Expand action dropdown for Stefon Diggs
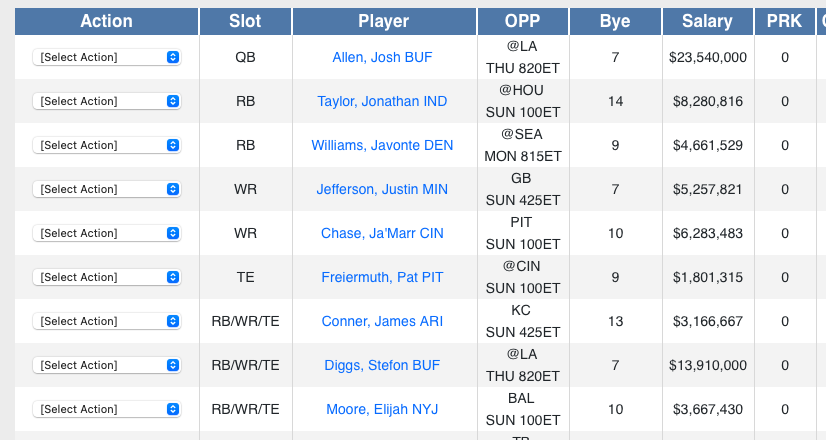This screenshot has height=440, width=826. click(x=107, y=365)
